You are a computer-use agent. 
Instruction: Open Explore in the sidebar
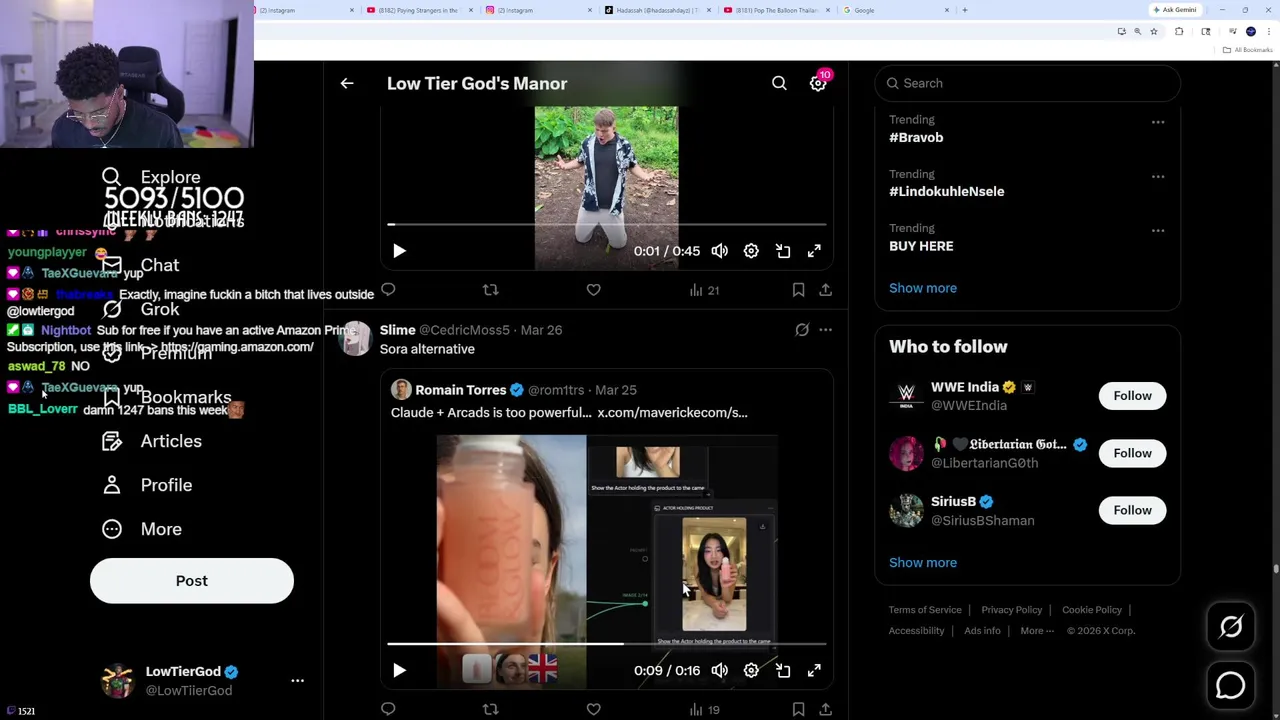click(151, 178)
